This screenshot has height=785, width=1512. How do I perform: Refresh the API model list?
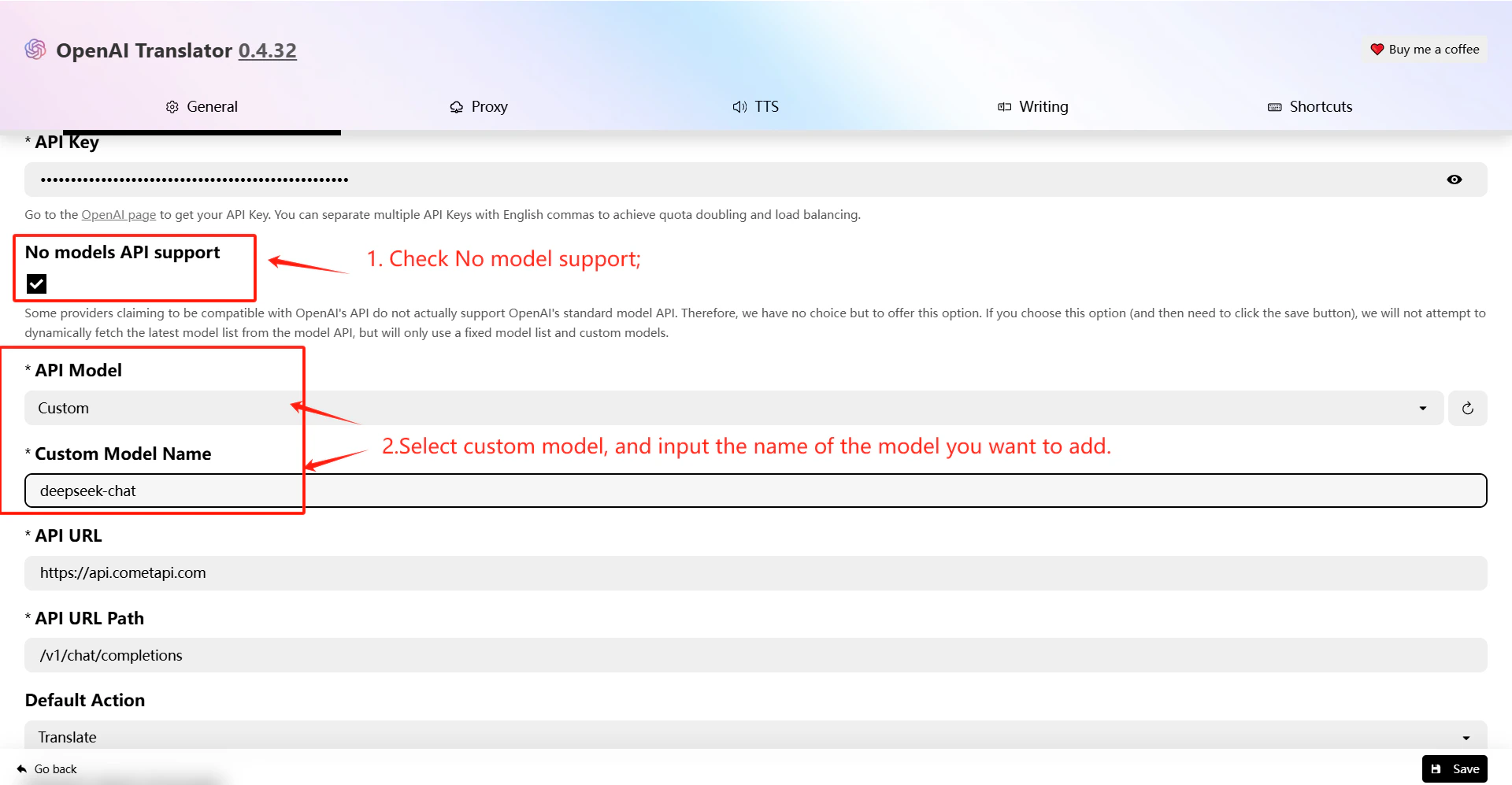click(x=1468, y=408)
